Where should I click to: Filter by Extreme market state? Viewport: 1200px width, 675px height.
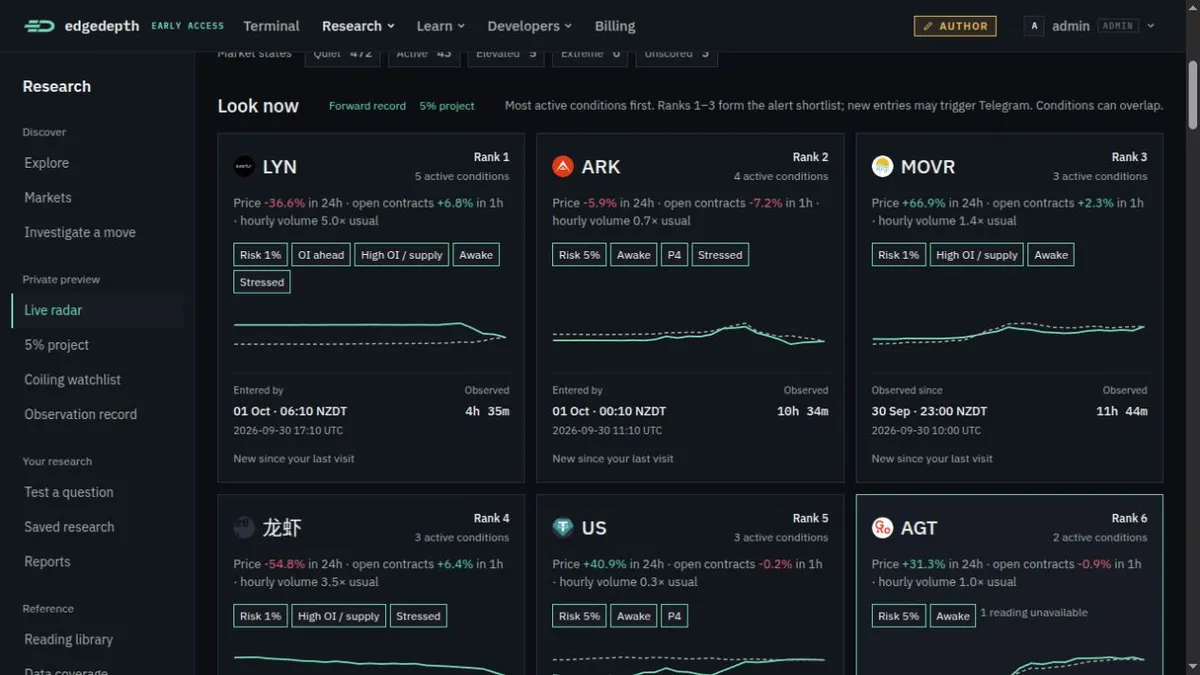click(590, 55)
